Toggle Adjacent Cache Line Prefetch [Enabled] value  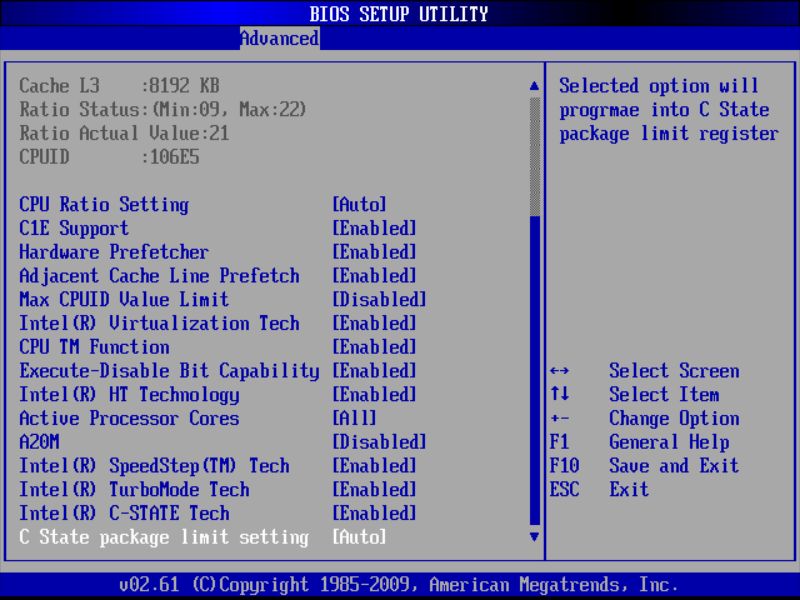(374, 276)
